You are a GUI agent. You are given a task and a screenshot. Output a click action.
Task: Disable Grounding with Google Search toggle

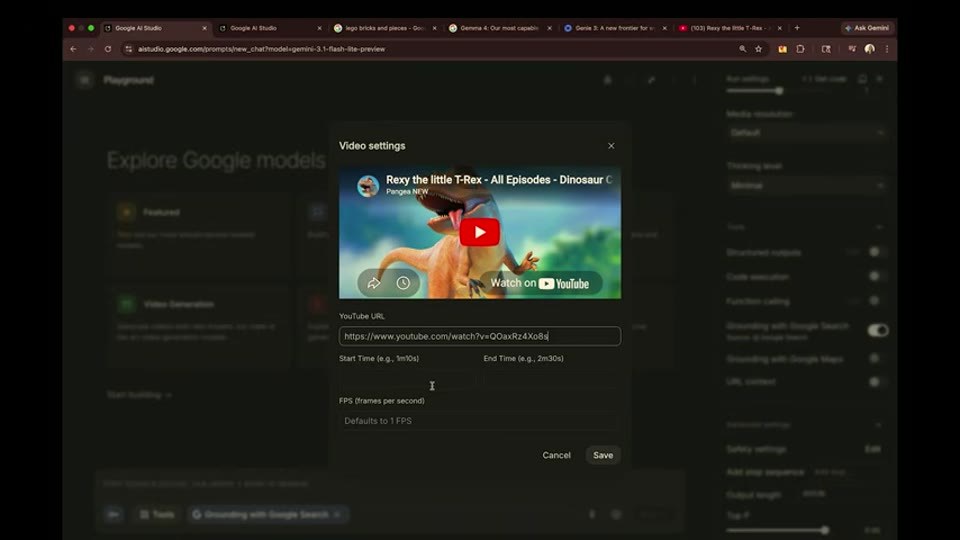pos(878,331)
